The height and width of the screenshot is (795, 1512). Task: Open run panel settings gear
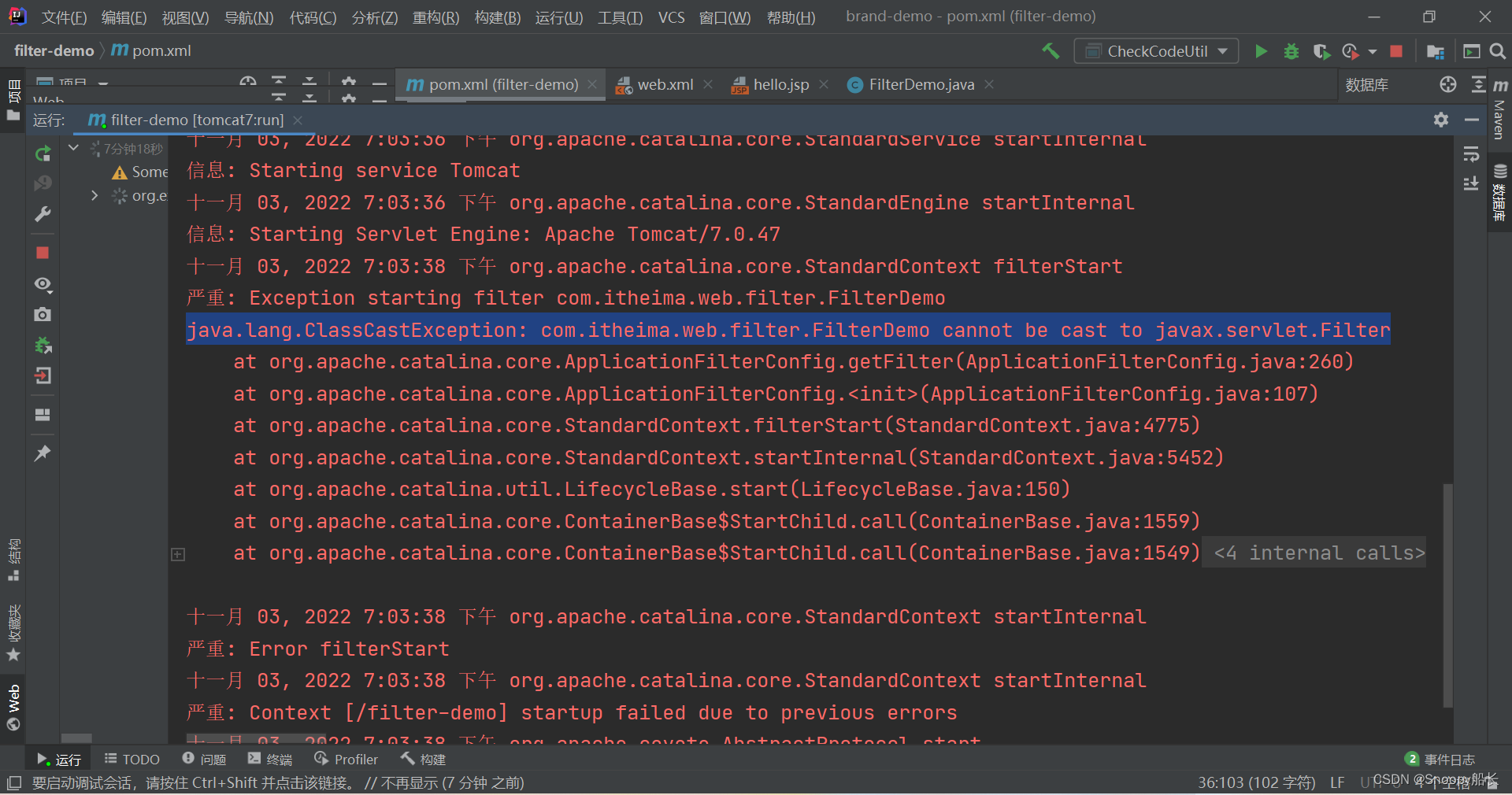(x=1441, y=120)
